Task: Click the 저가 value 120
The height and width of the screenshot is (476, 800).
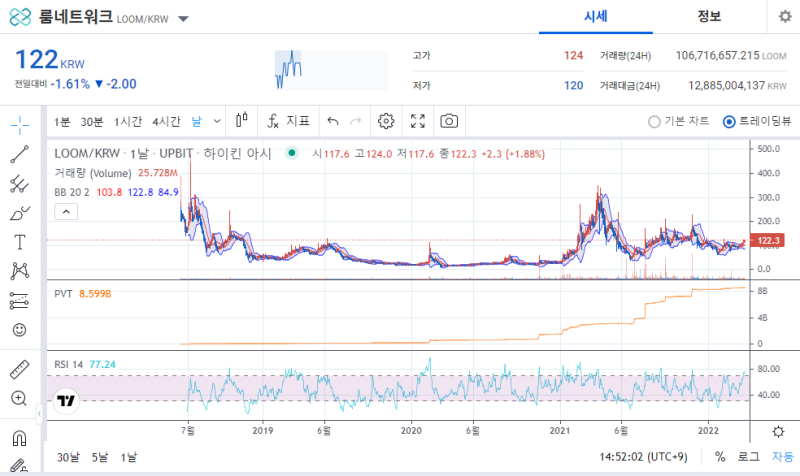Action: click(x=573, y=85)
